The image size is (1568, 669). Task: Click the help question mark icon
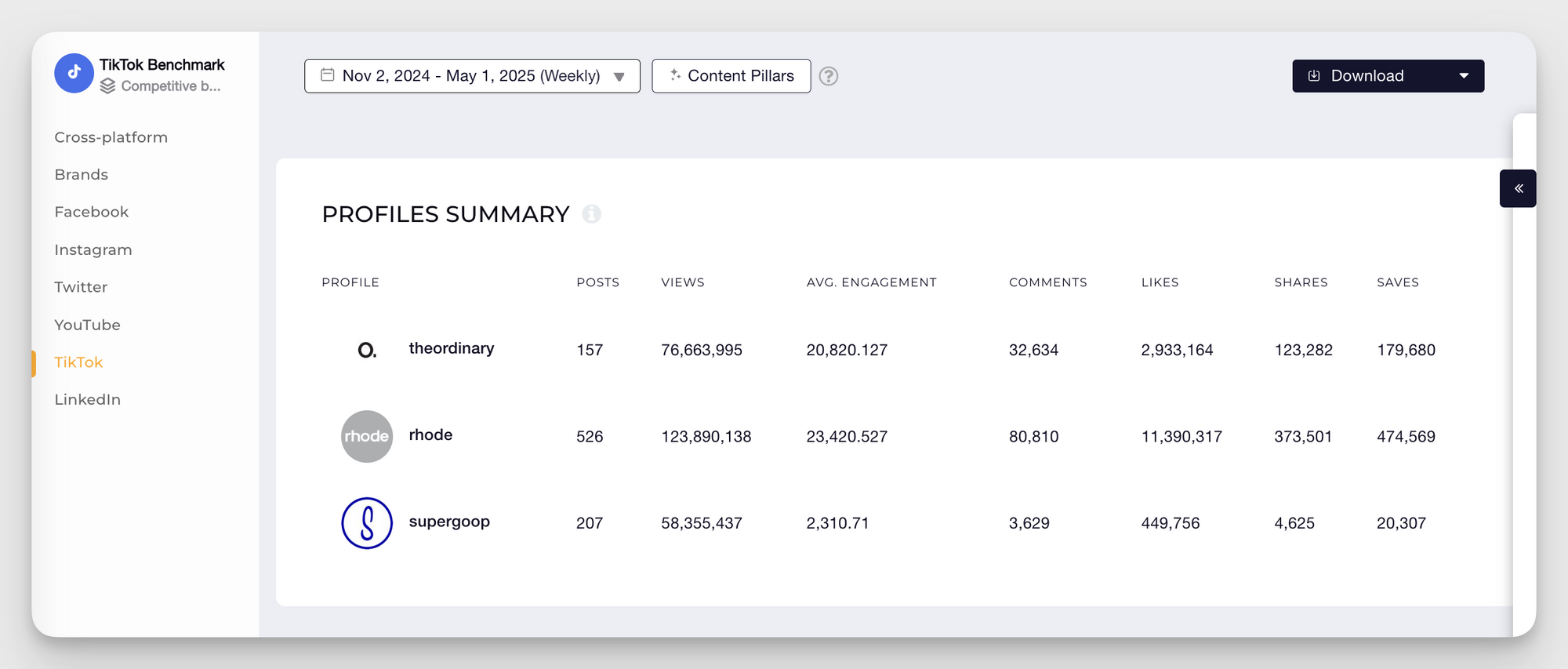[x=829, y=76]
